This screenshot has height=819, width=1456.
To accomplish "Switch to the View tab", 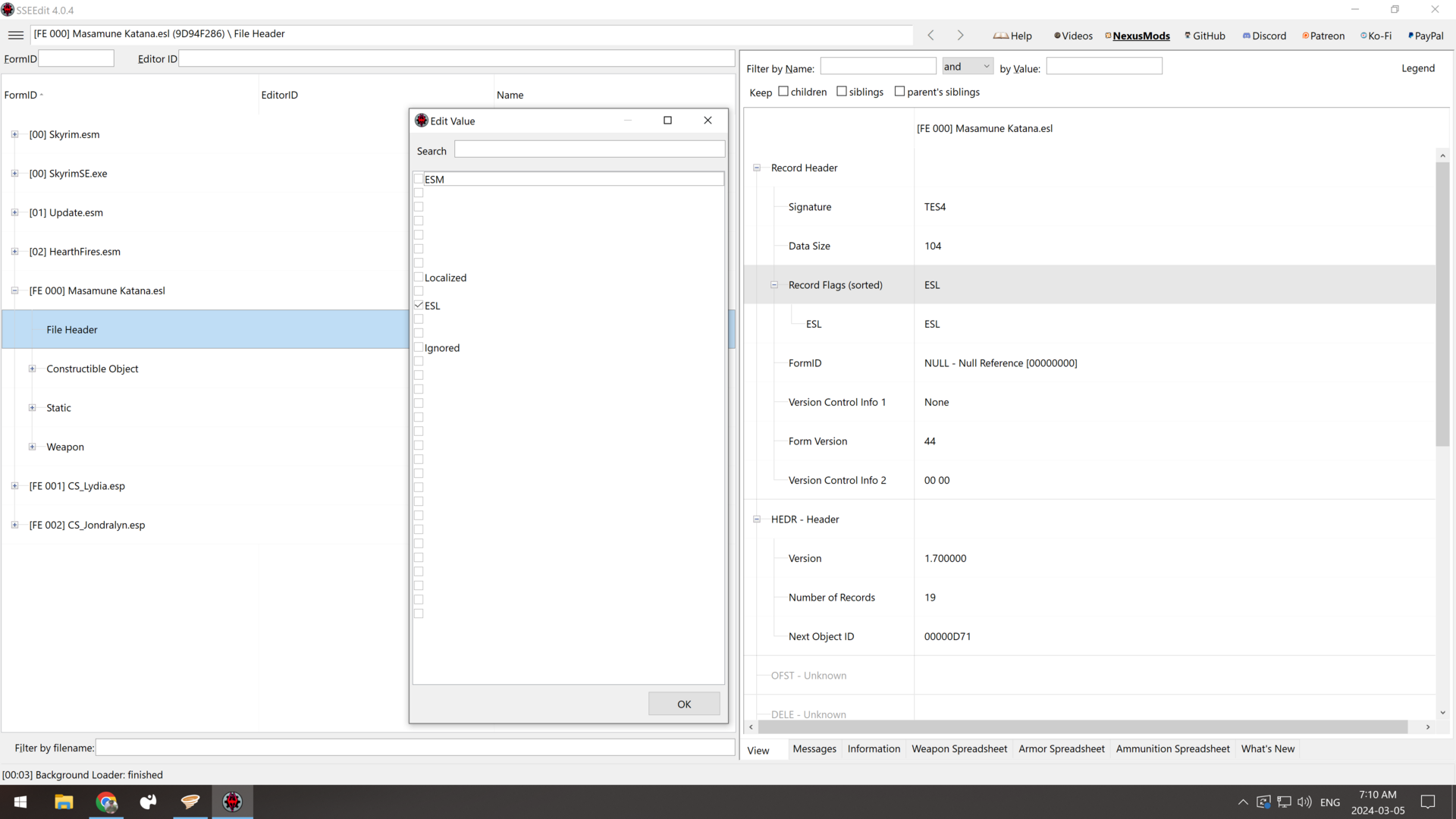I will click(x=758, y=750).
